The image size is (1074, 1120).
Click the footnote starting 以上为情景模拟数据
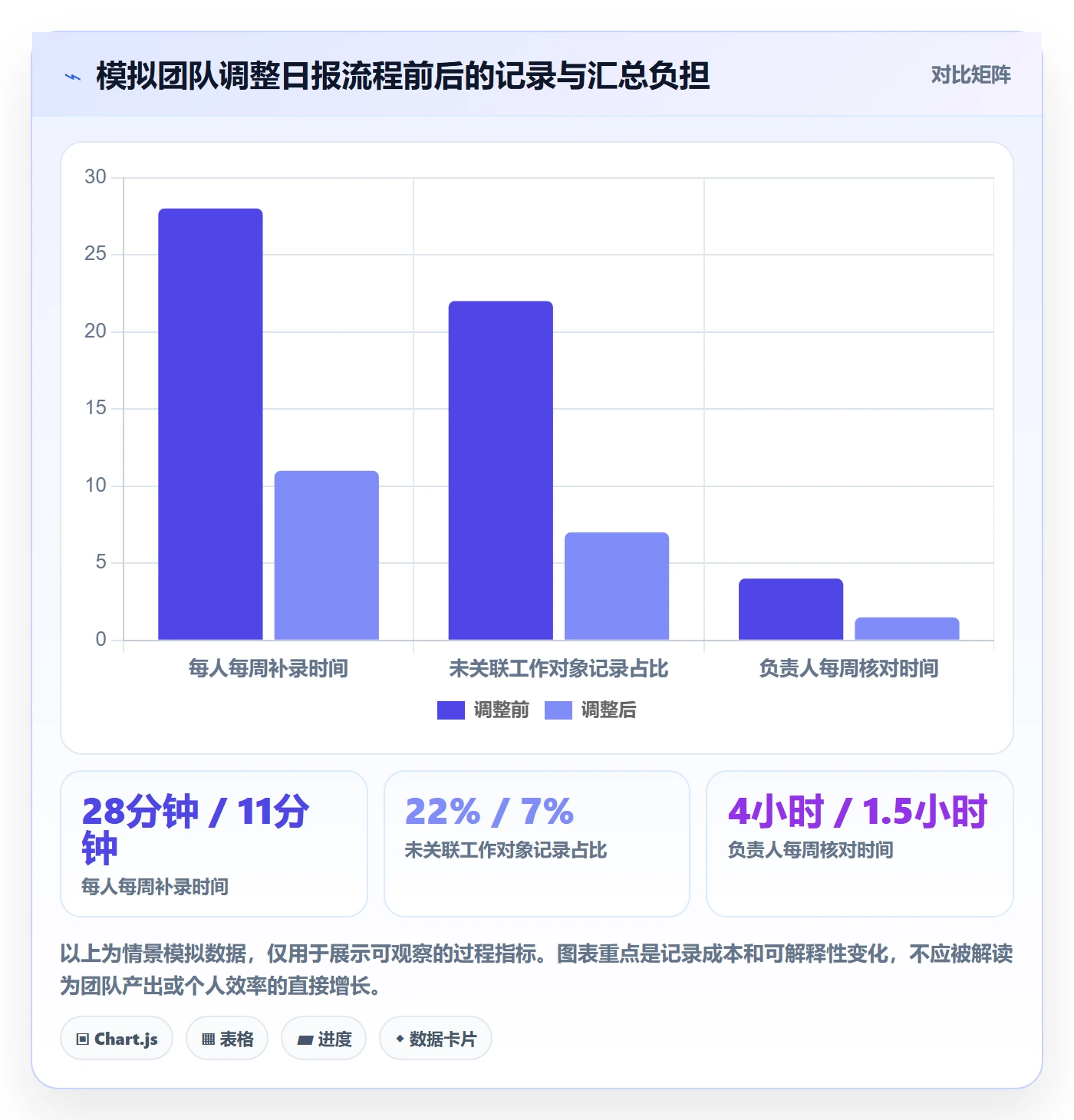tap(537, 970)
